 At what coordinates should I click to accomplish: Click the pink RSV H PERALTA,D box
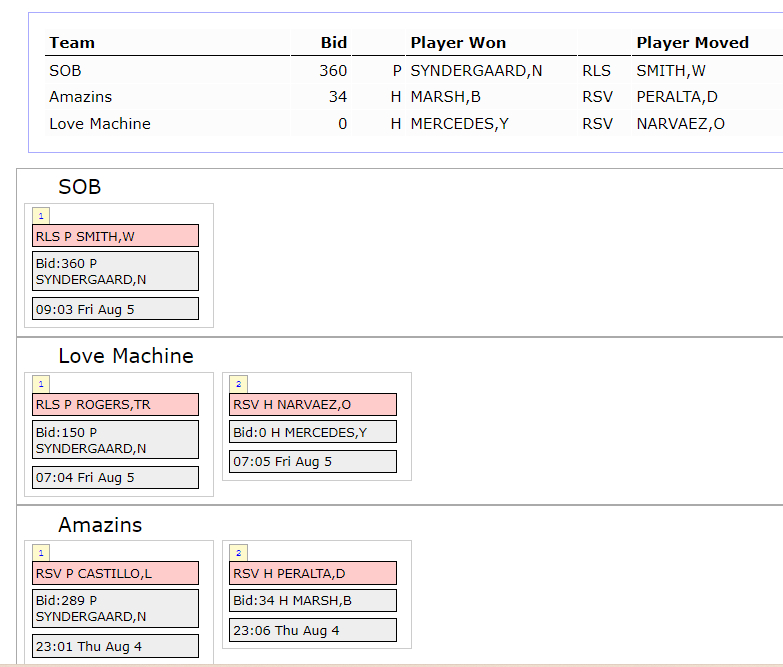point(313,573)
